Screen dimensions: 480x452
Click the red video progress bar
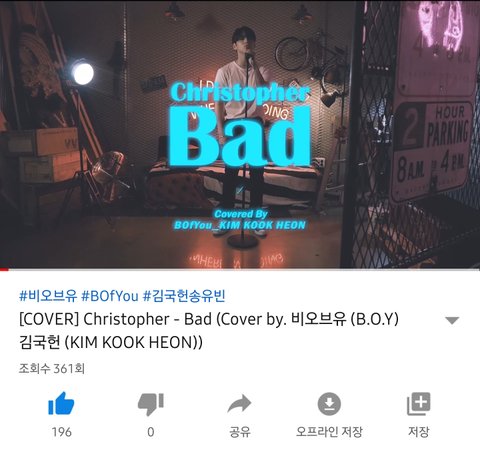[x=4, y=269]
